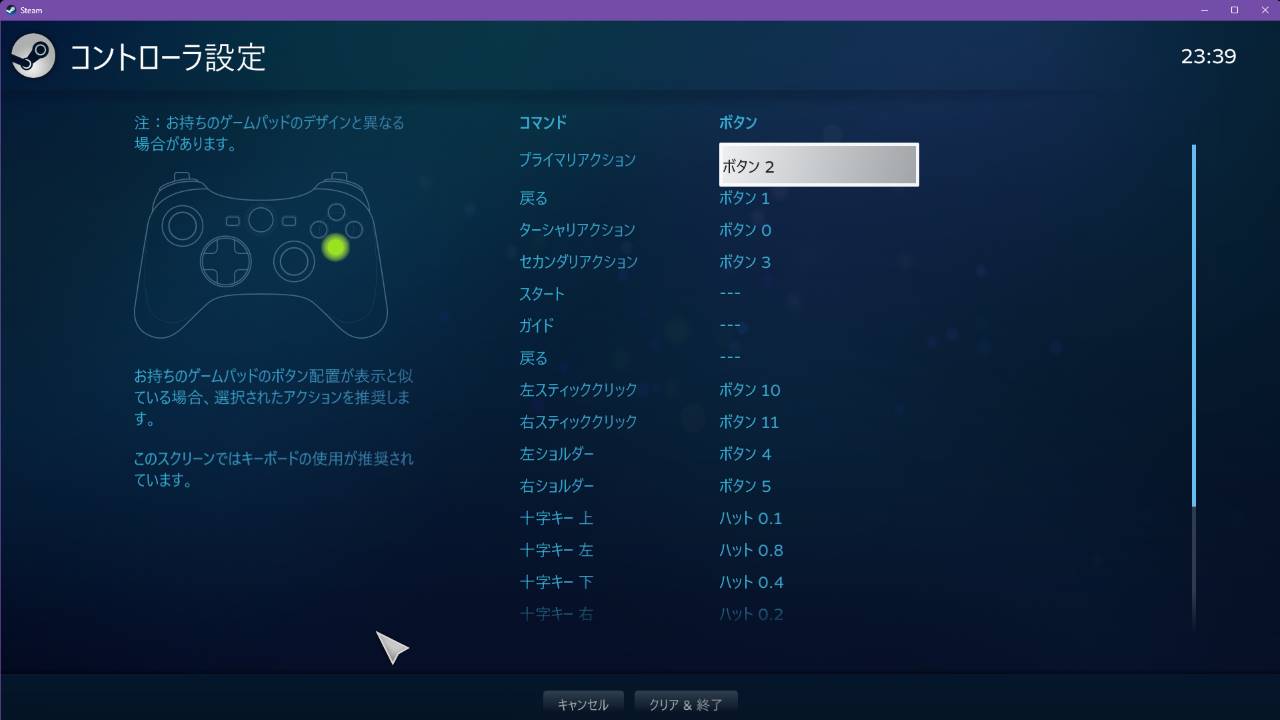
Task: Click the D-pad on the gamepad diagram
Action: point(226,262)
